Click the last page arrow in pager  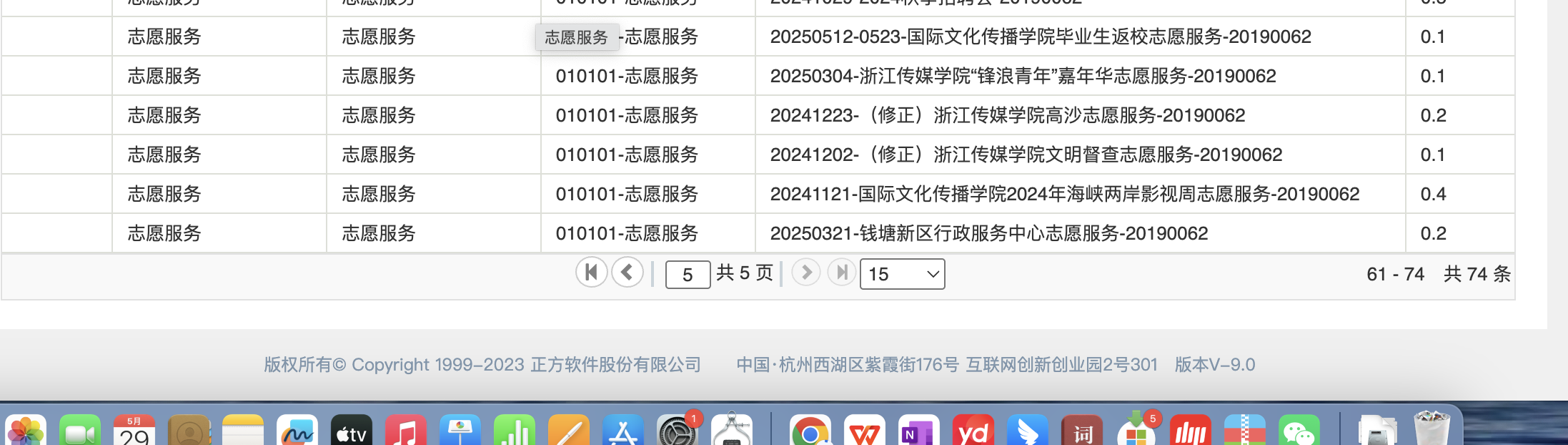point(842,273)
